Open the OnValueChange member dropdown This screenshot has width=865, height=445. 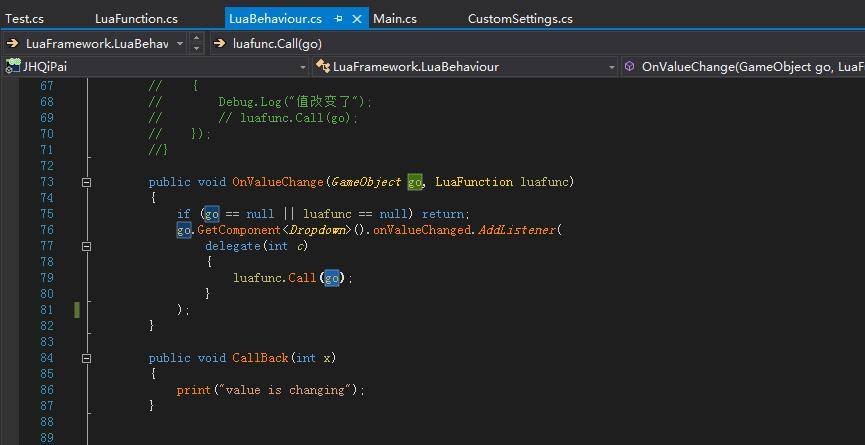point(743,67)
